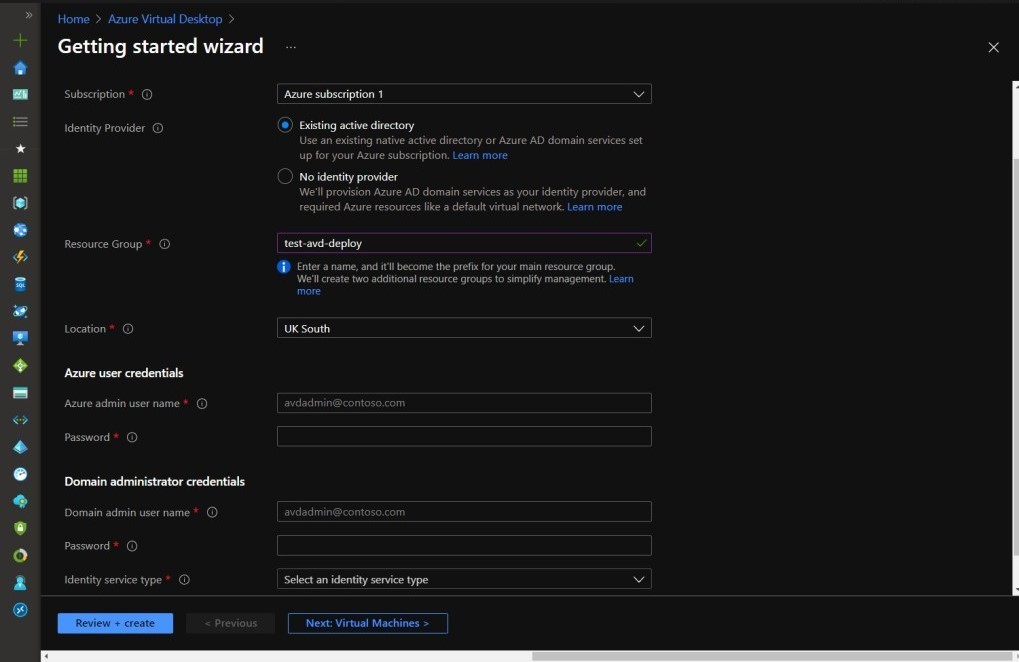Open Cost Management ring icon in sidebar

click(20, 555)
